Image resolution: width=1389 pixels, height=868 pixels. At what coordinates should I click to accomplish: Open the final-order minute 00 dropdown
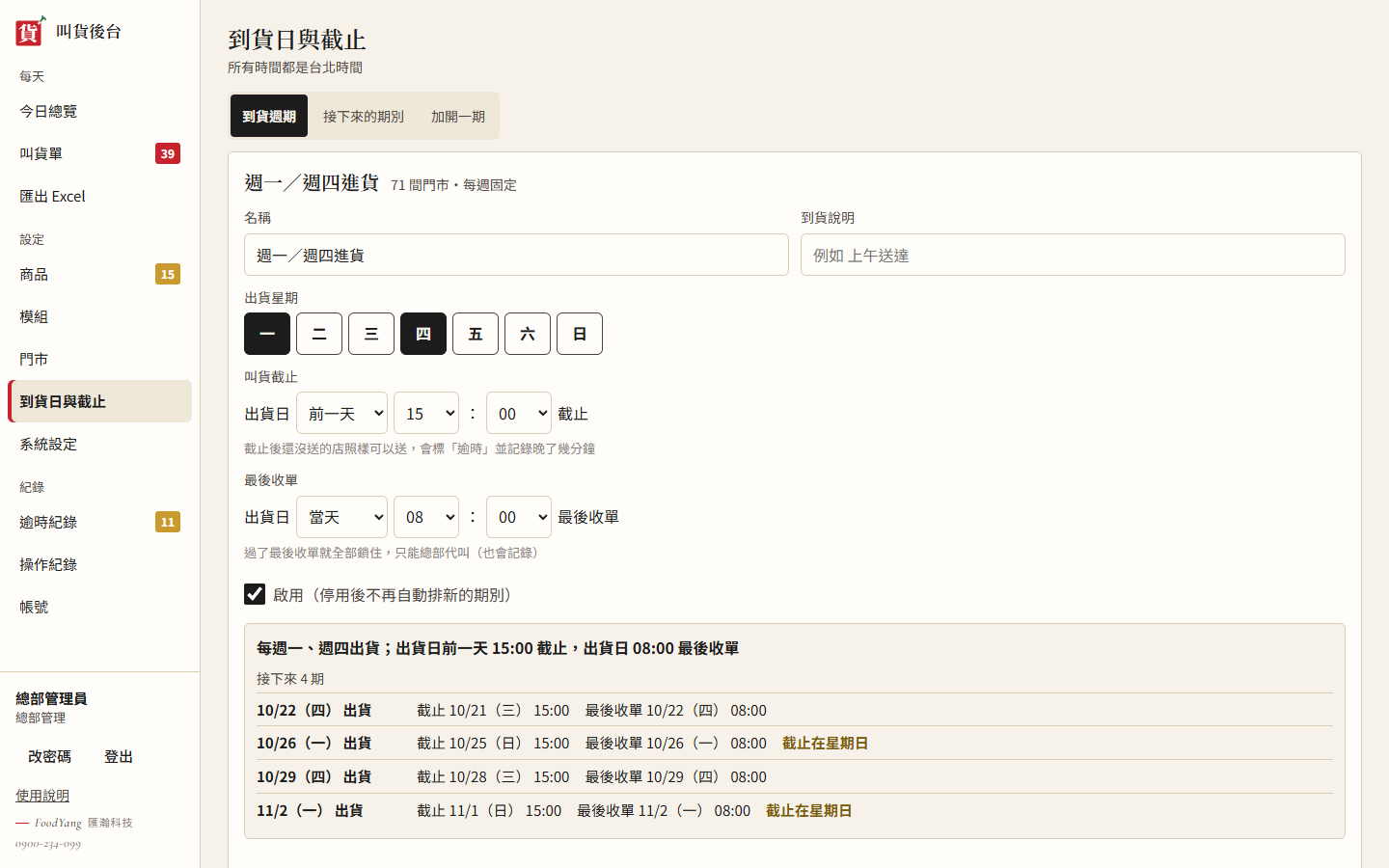click(519, 517)
